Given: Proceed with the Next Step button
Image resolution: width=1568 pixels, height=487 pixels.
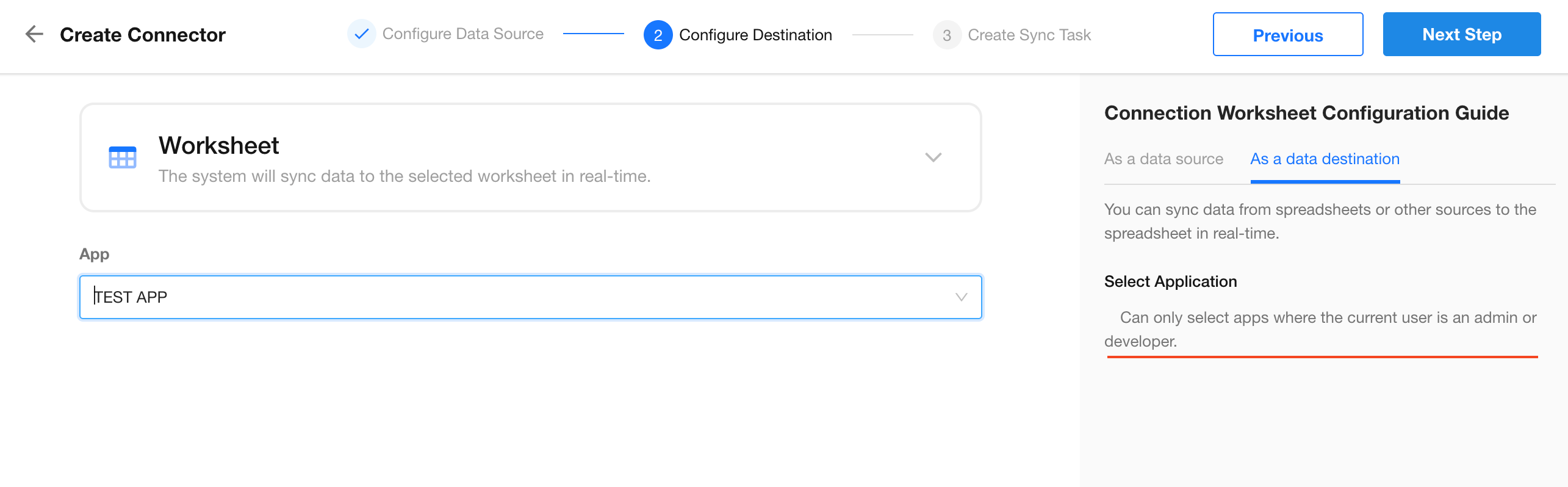Looking at the screenshot, I should tap(1461, 35).
